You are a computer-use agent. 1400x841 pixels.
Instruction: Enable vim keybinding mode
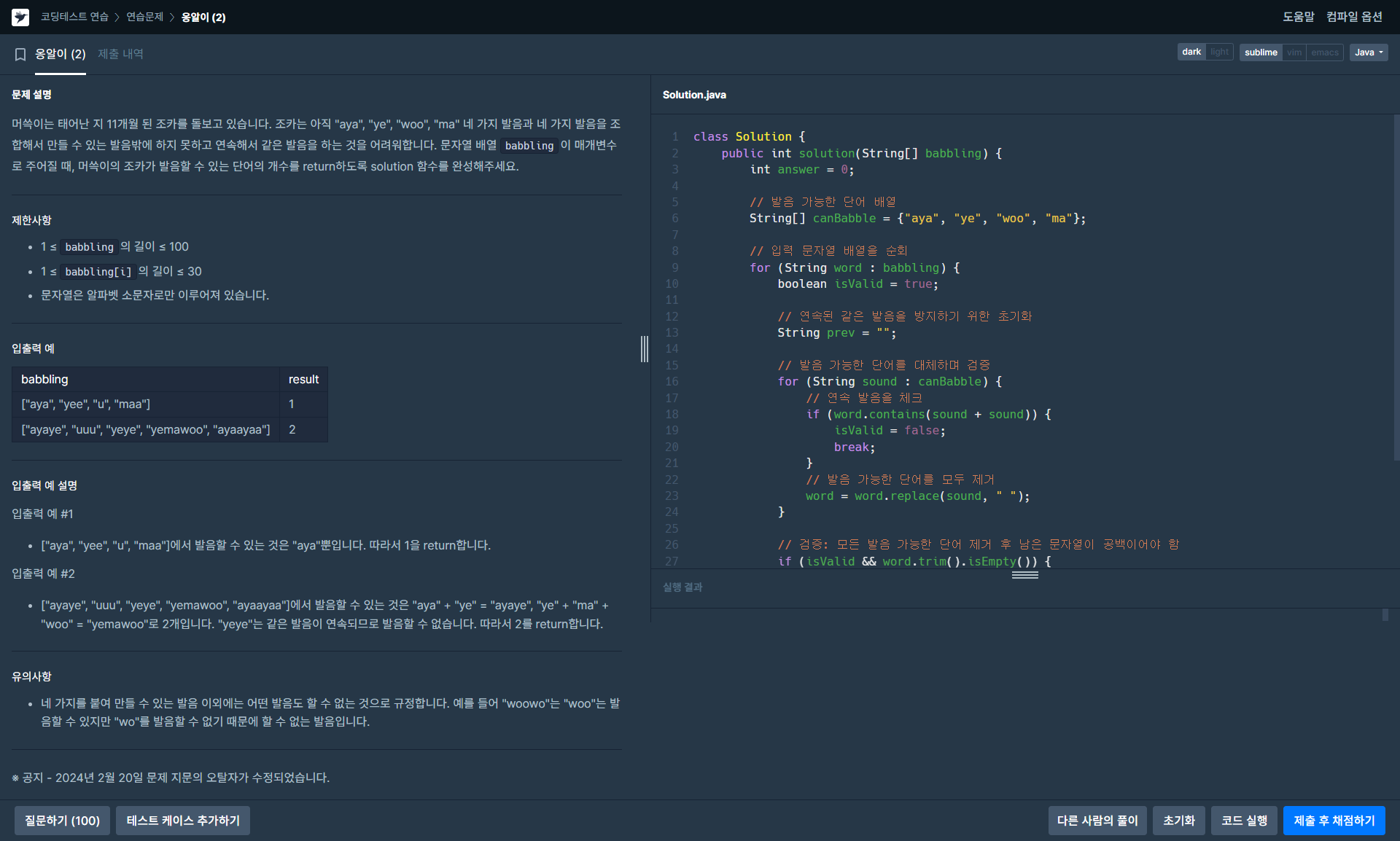click(x=1294, y=52)
